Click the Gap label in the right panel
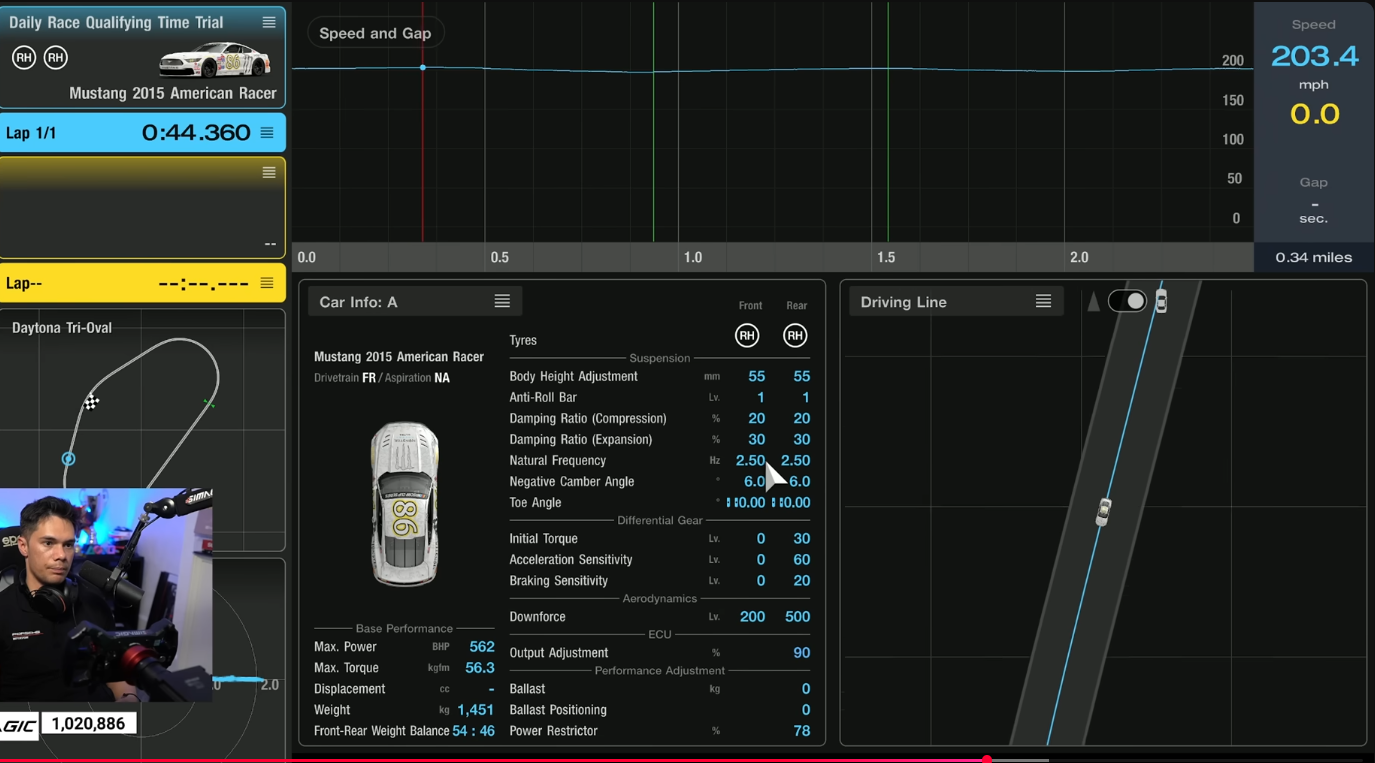The width and height of the screenshot is (1375, 763). pos(1314,182)
